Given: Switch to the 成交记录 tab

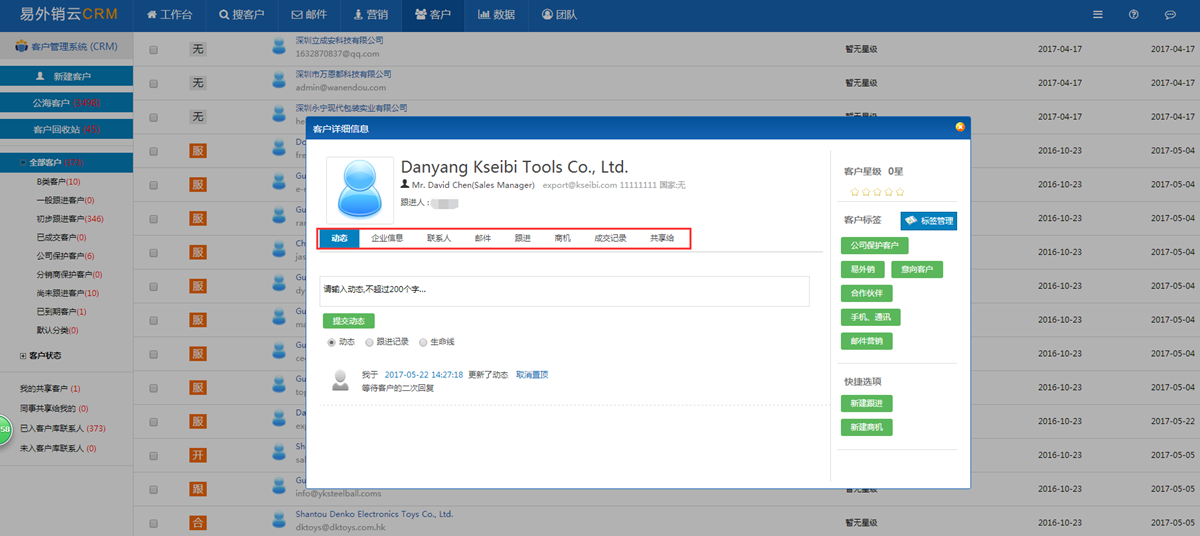Looking at the screenshot, I should [x=611, y=238].
